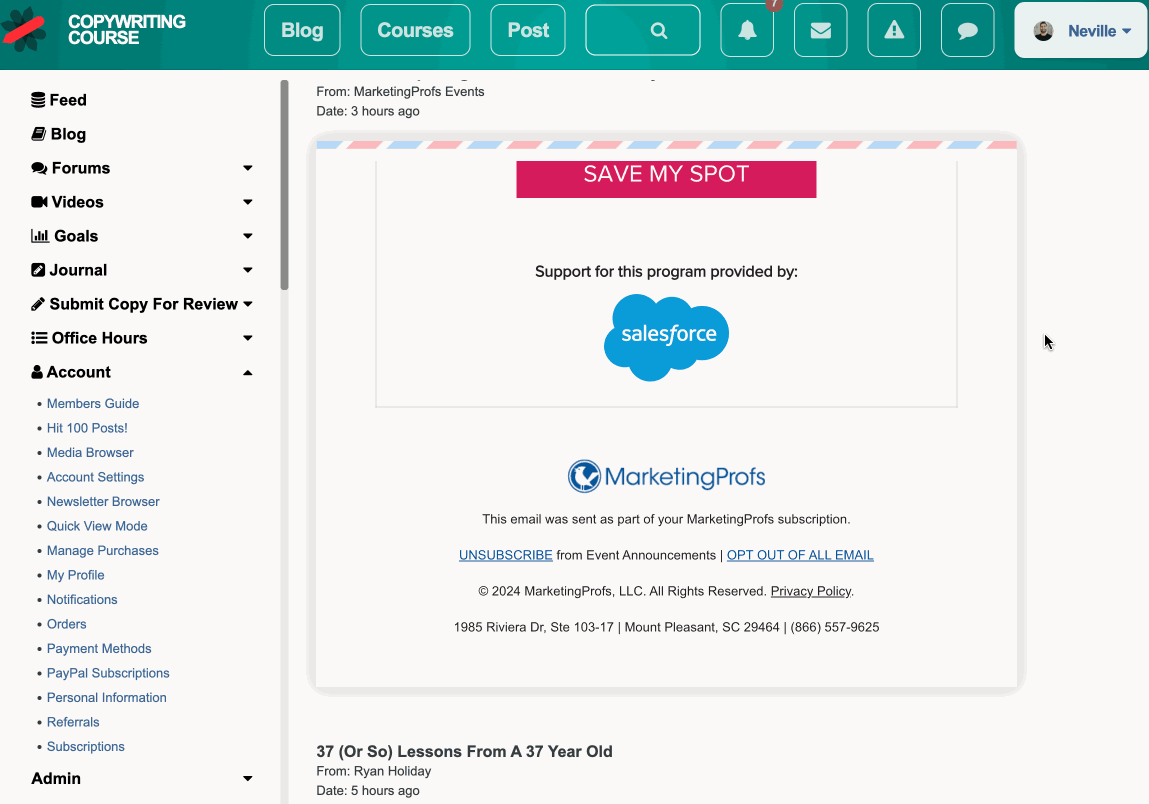The image size is (1149, 804).
Task: Click the Journal edit icon
Action: coord(38,270)
